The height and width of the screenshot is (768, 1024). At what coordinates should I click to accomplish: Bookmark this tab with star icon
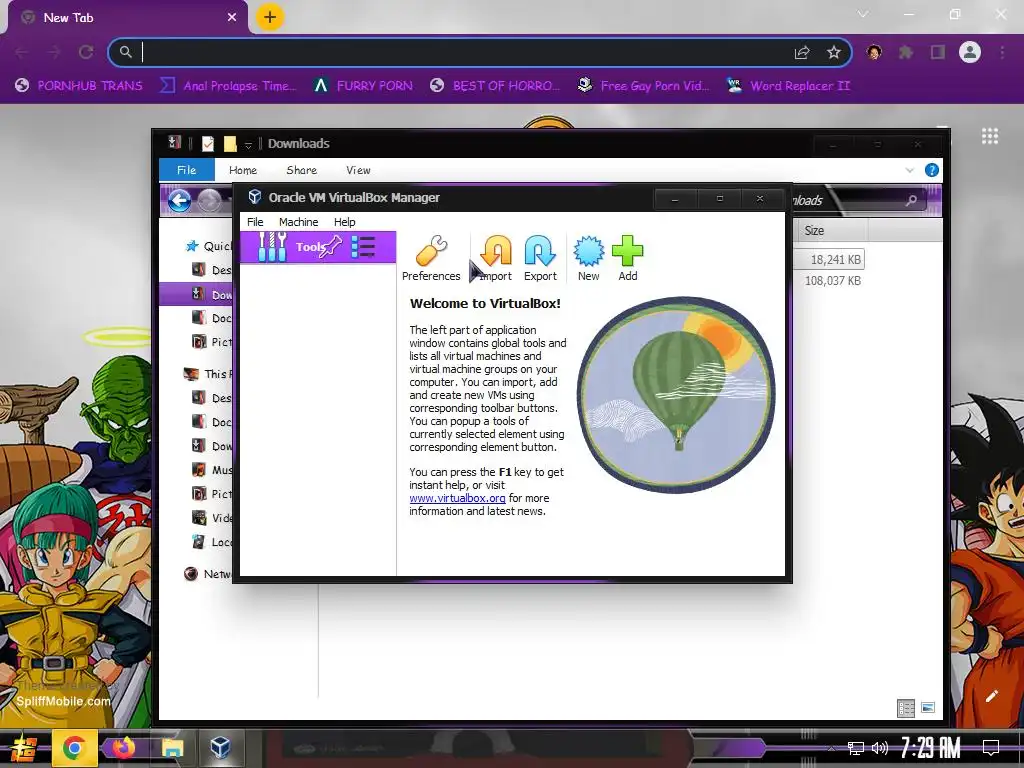click(833, 52)
